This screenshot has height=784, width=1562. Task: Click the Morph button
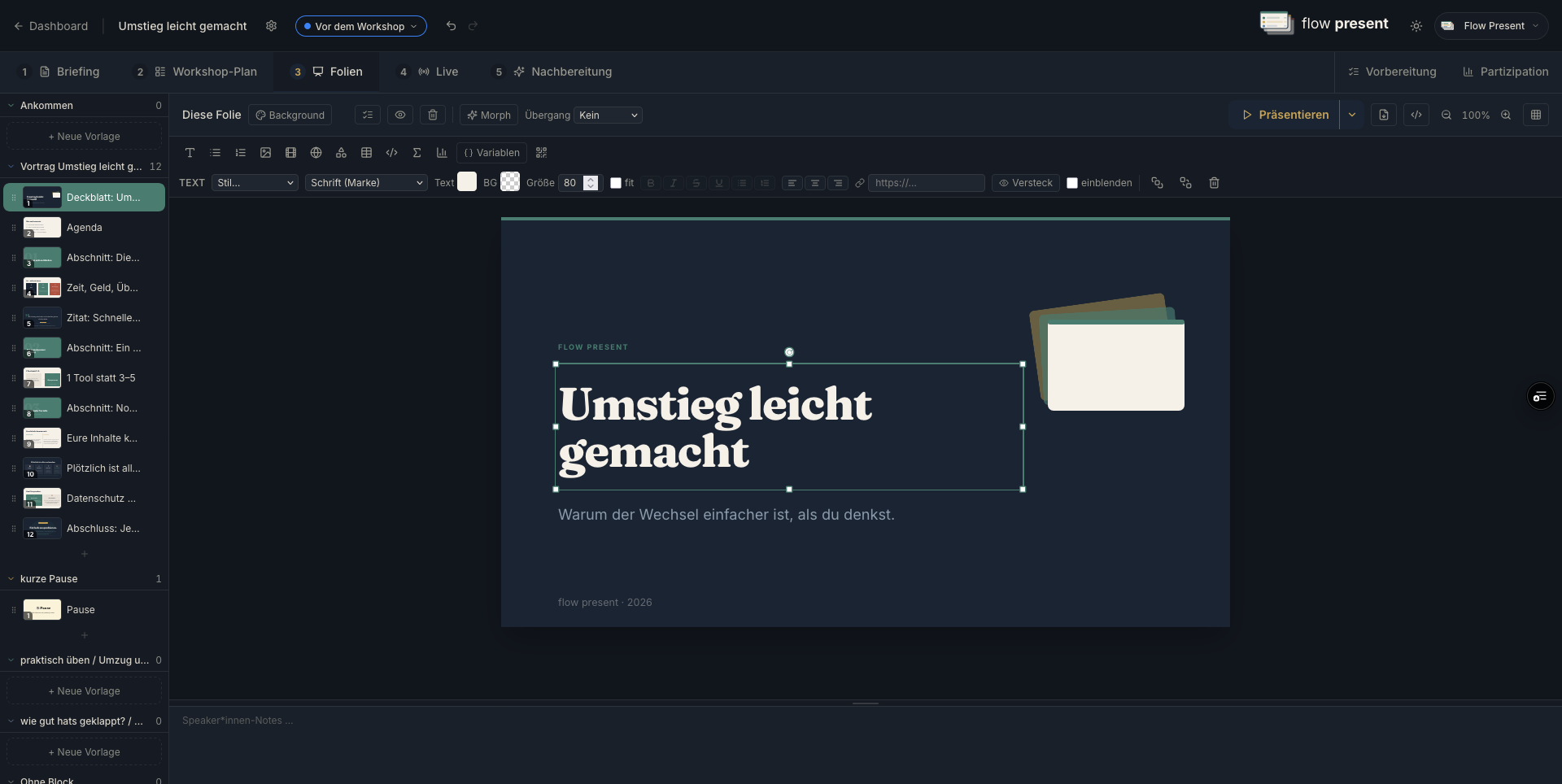click(x=489, y=115)
